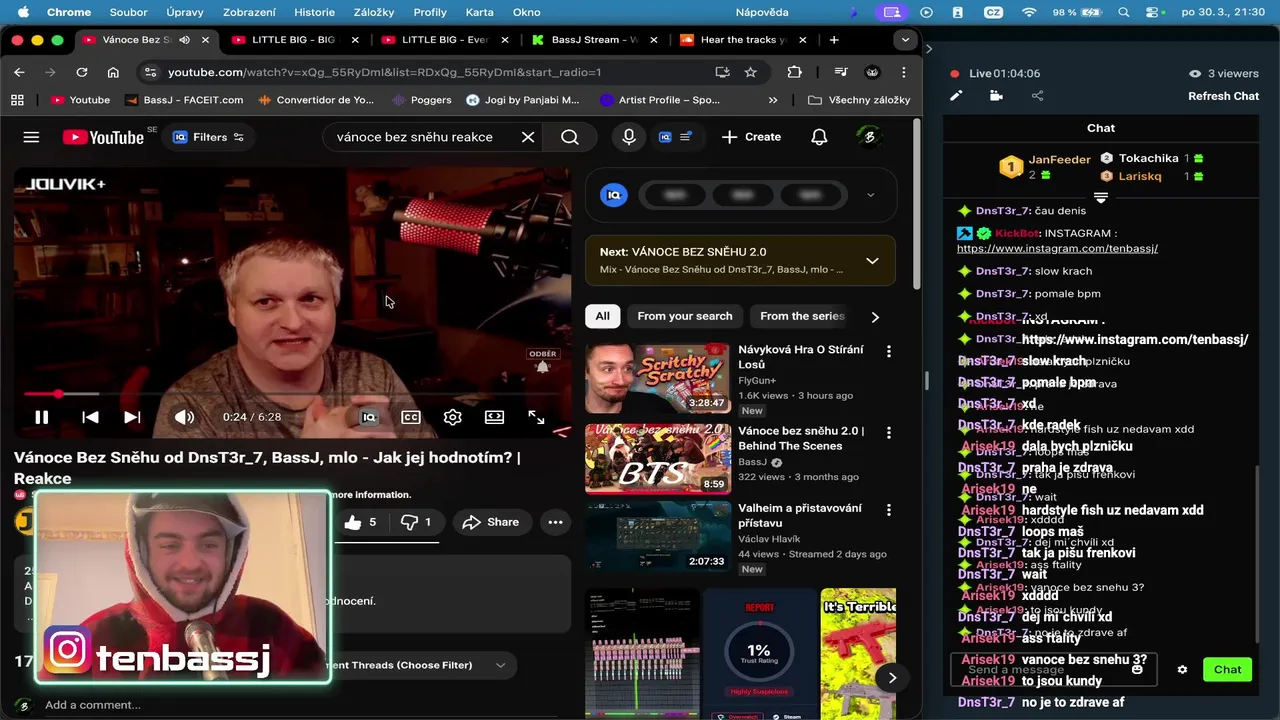
Task: Expand the IQ extension panel chevron
Action: [x=870, y=195]
